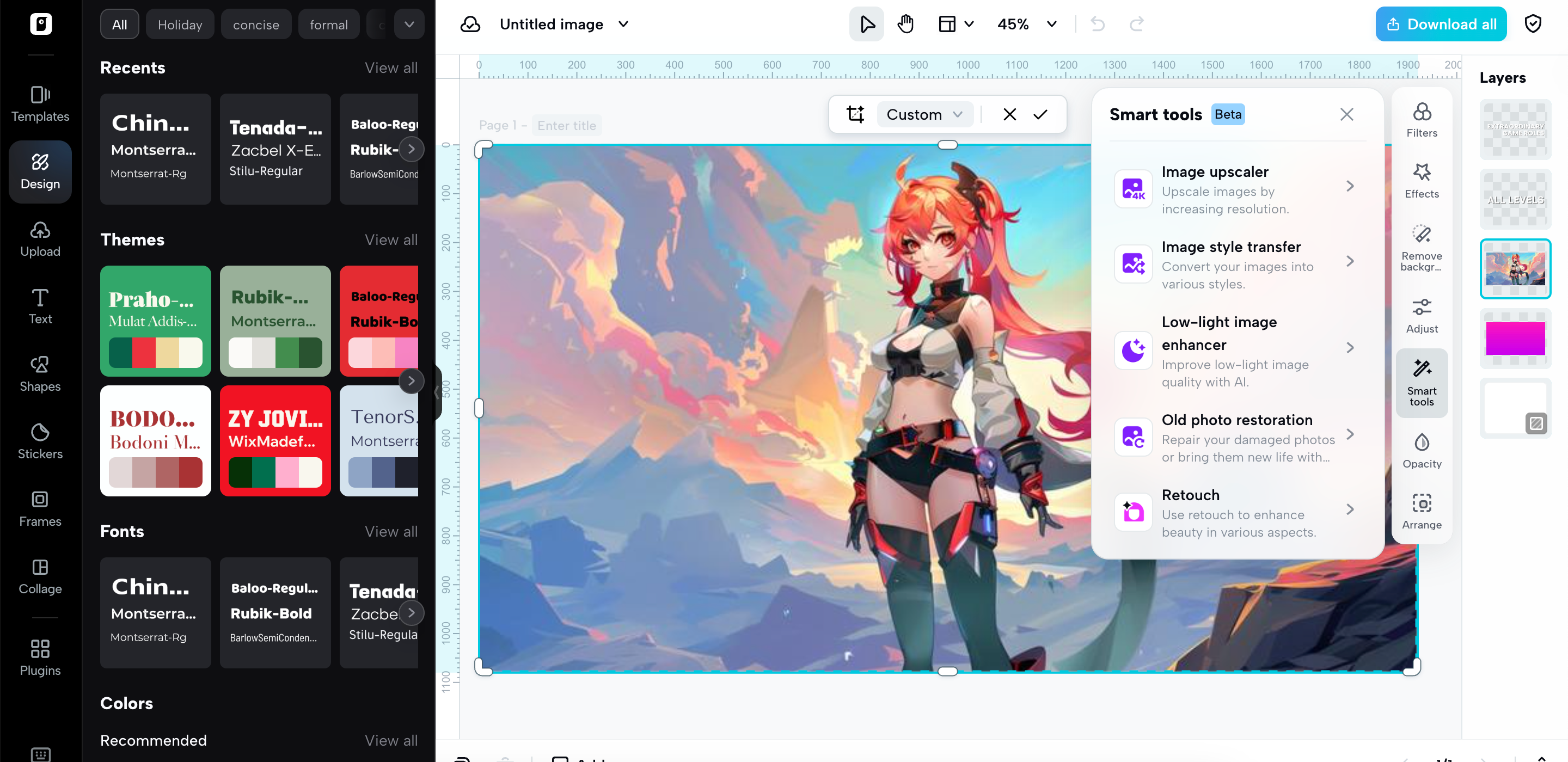The image size is (1568, 762).
Task: Click the cloud save status icon
Action: [x=470, y=24]
